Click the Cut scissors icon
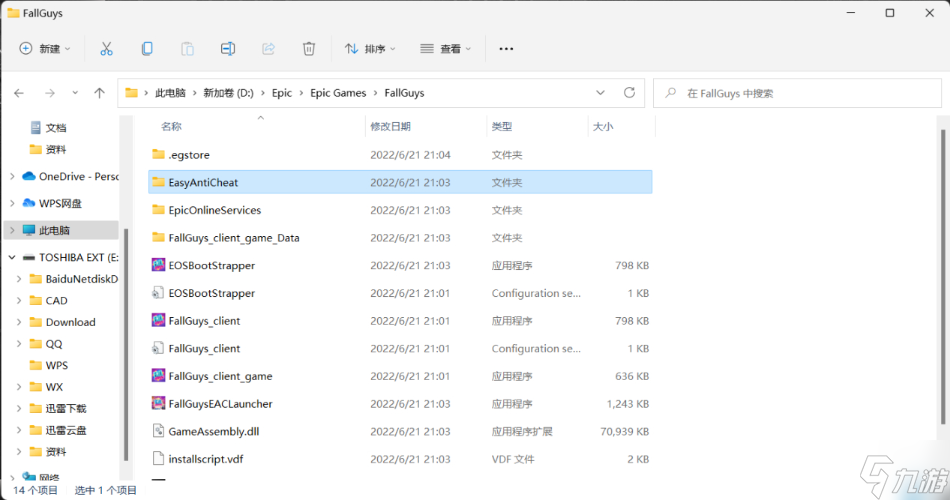 pyautogui.click(x=107, y=48)
